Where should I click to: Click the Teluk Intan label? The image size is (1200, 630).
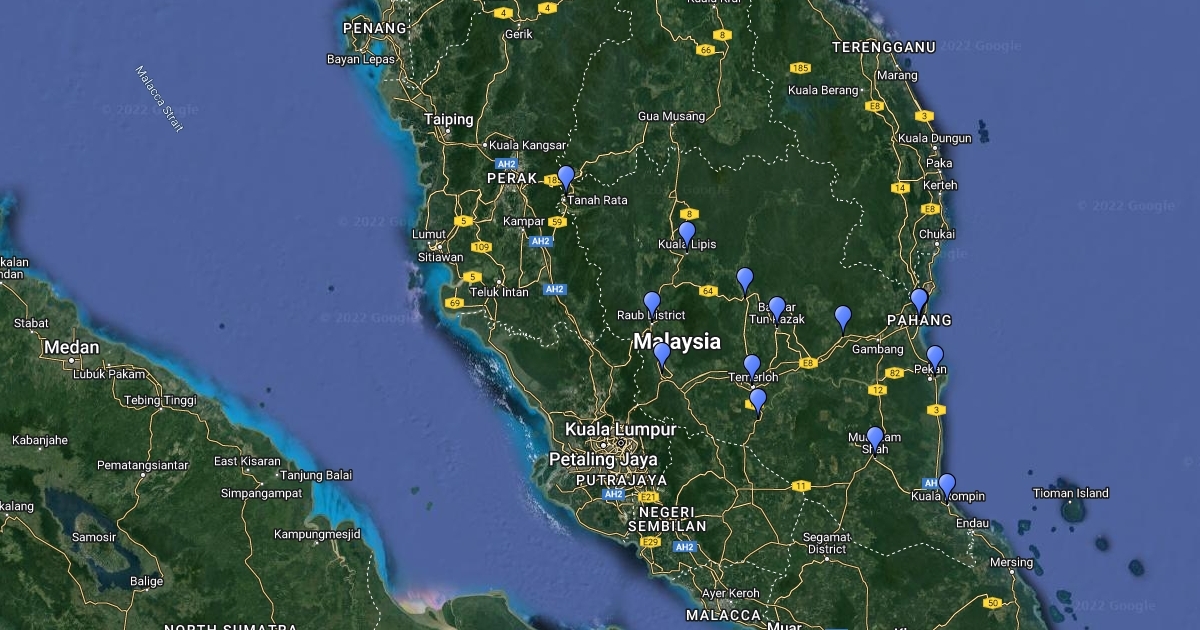pyautogui.click(x=499, y=292)
